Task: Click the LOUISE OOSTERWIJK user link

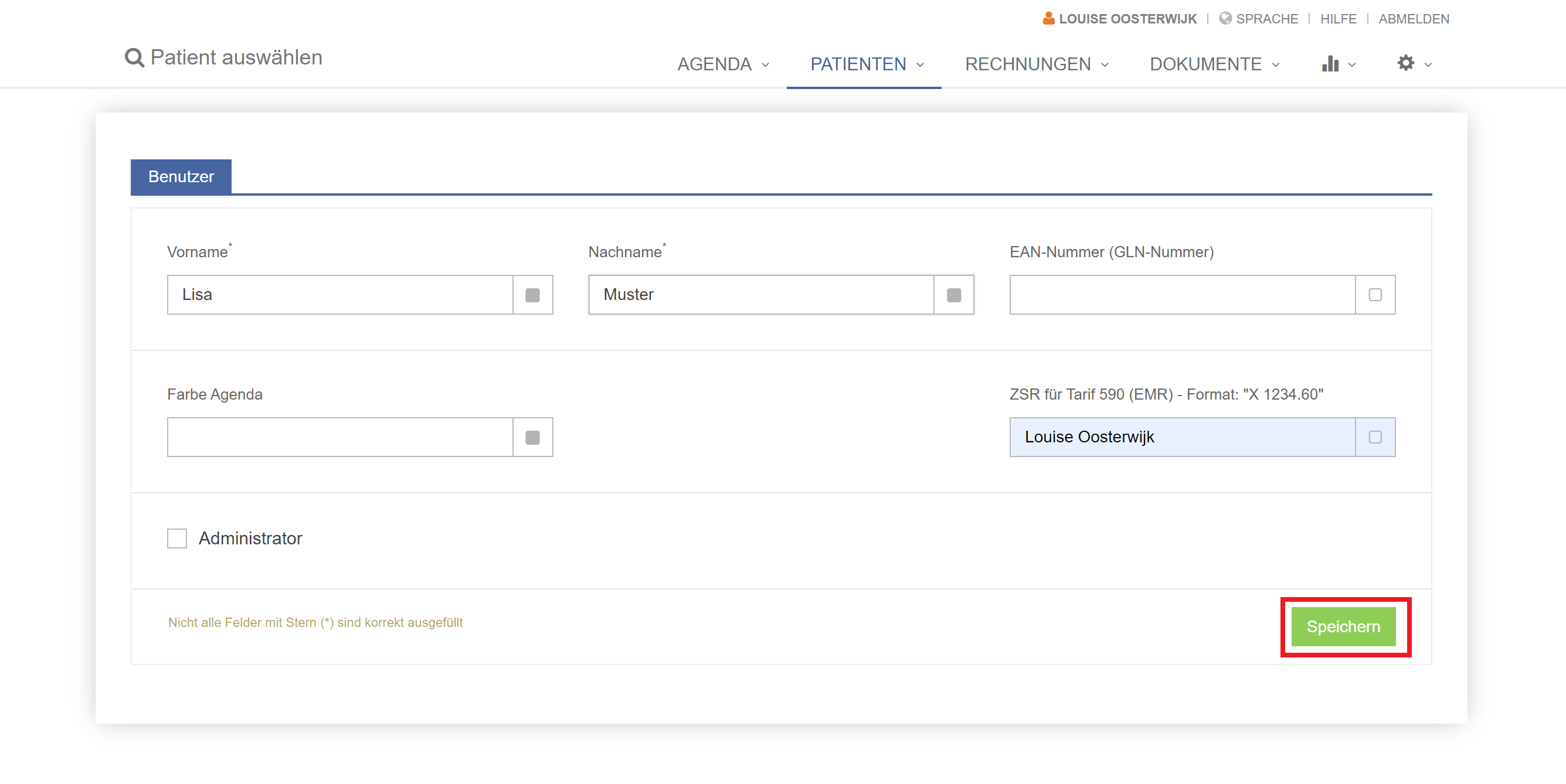Action: 1127,19
